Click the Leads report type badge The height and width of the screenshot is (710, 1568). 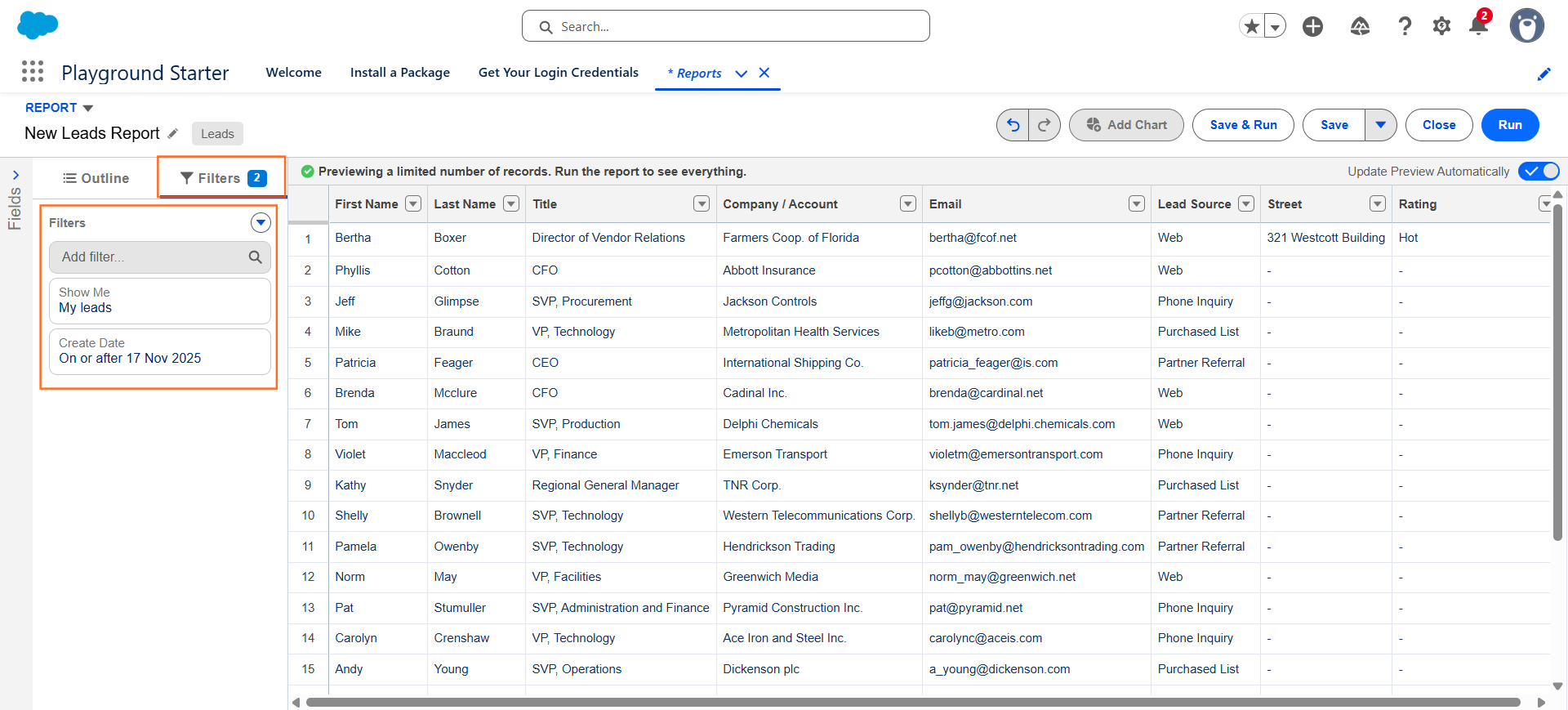pyautogui.click(x=217, y=133)
